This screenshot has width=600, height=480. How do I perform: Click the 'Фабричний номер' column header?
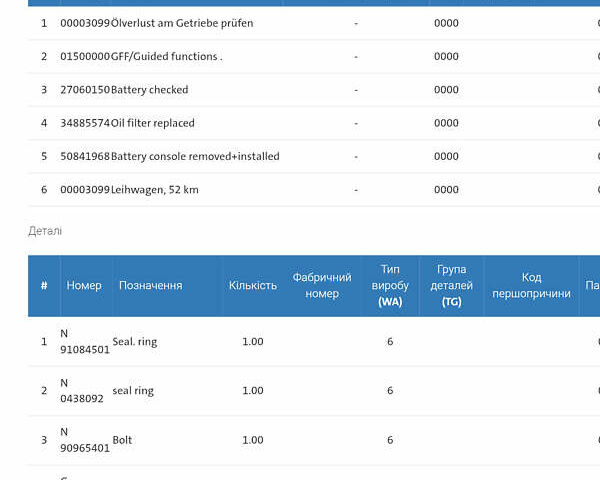pyautogui.click(x=322, y=286)
